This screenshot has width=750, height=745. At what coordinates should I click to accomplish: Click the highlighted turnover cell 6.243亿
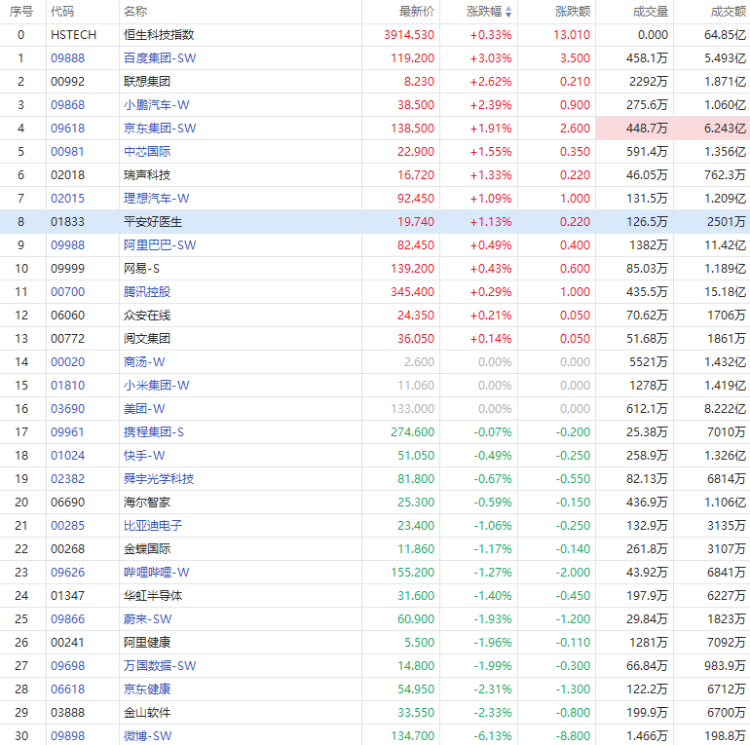pyautogui.click(x=712, y=128)
